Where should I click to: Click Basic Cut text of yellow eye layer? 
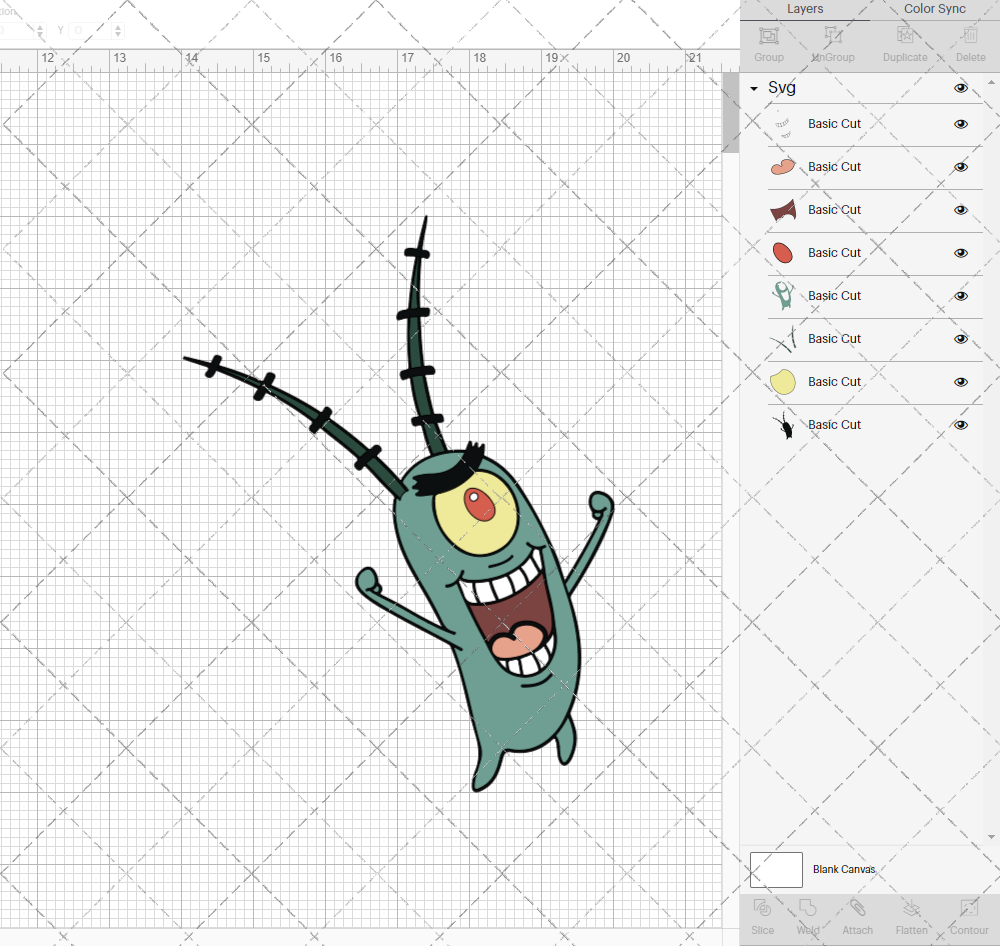834,381
